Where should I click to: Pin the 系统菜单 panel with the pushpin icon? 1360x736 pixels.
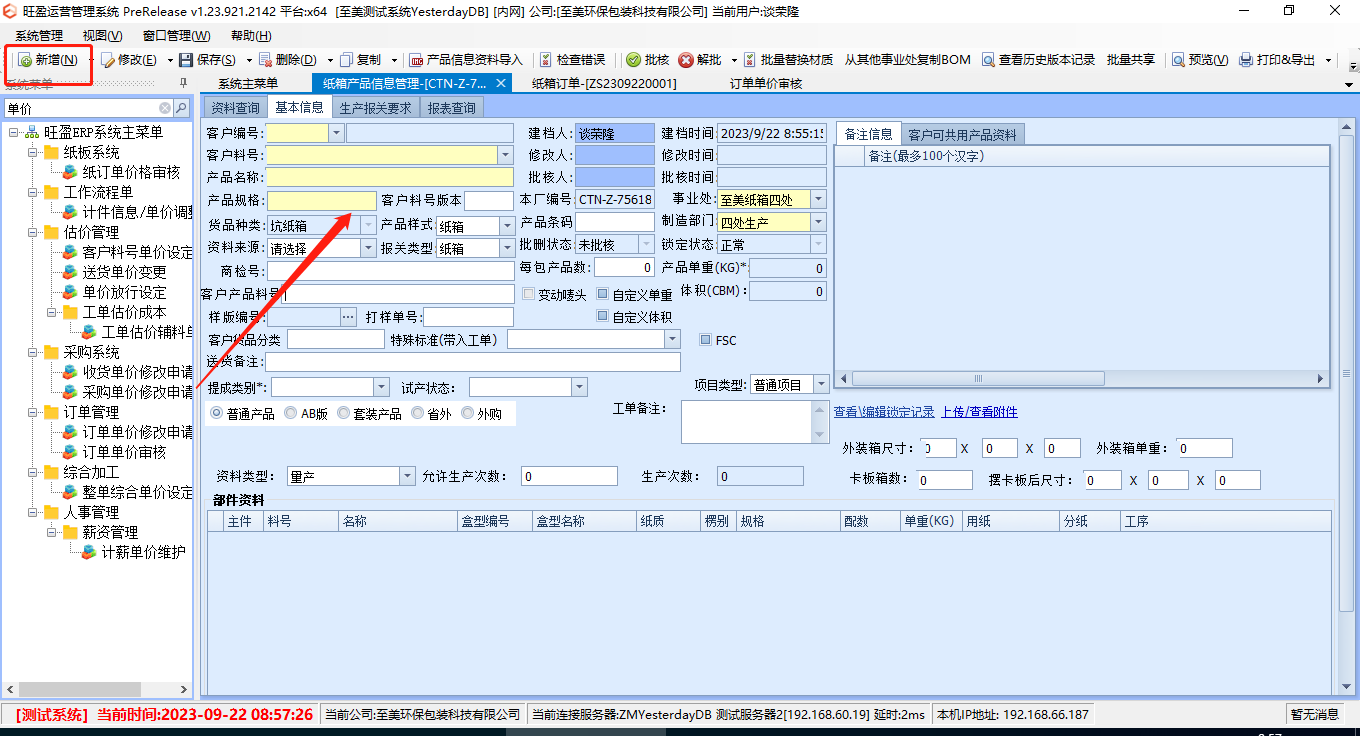(x=183, y=83)
